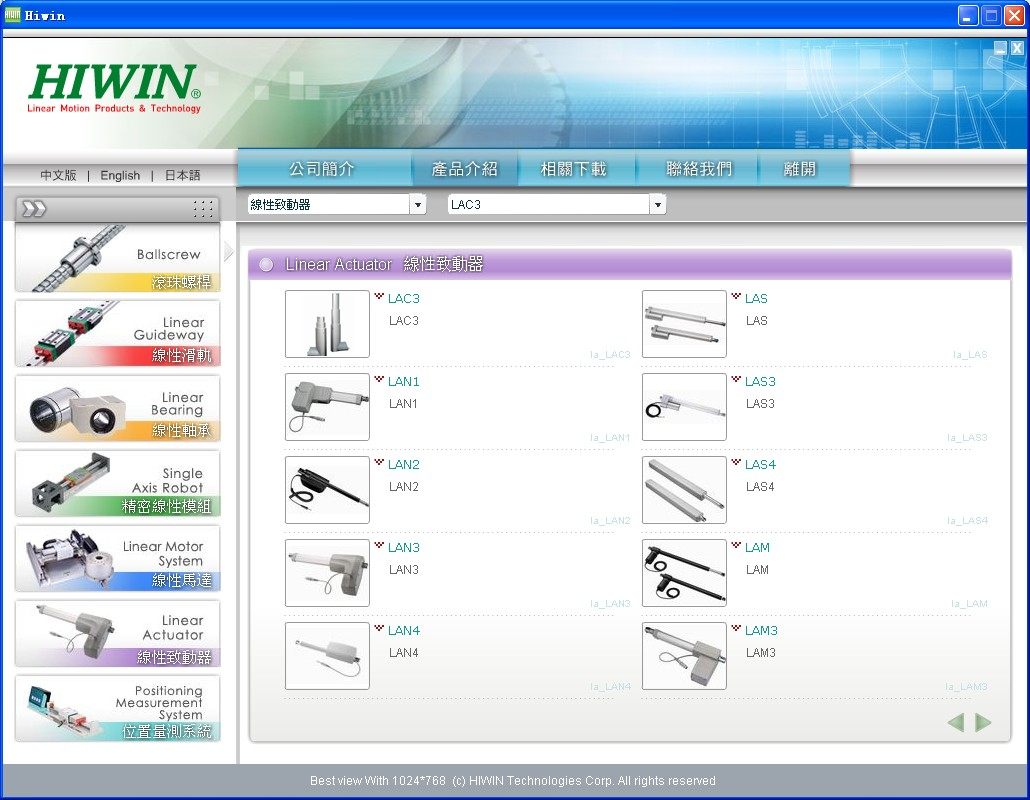Click the la_LAS code label

pos(970,355)
